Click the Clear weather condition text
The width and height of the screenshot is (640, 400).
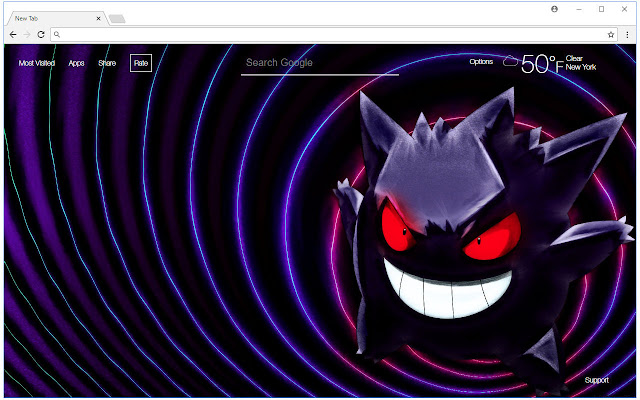coord(574,58)
